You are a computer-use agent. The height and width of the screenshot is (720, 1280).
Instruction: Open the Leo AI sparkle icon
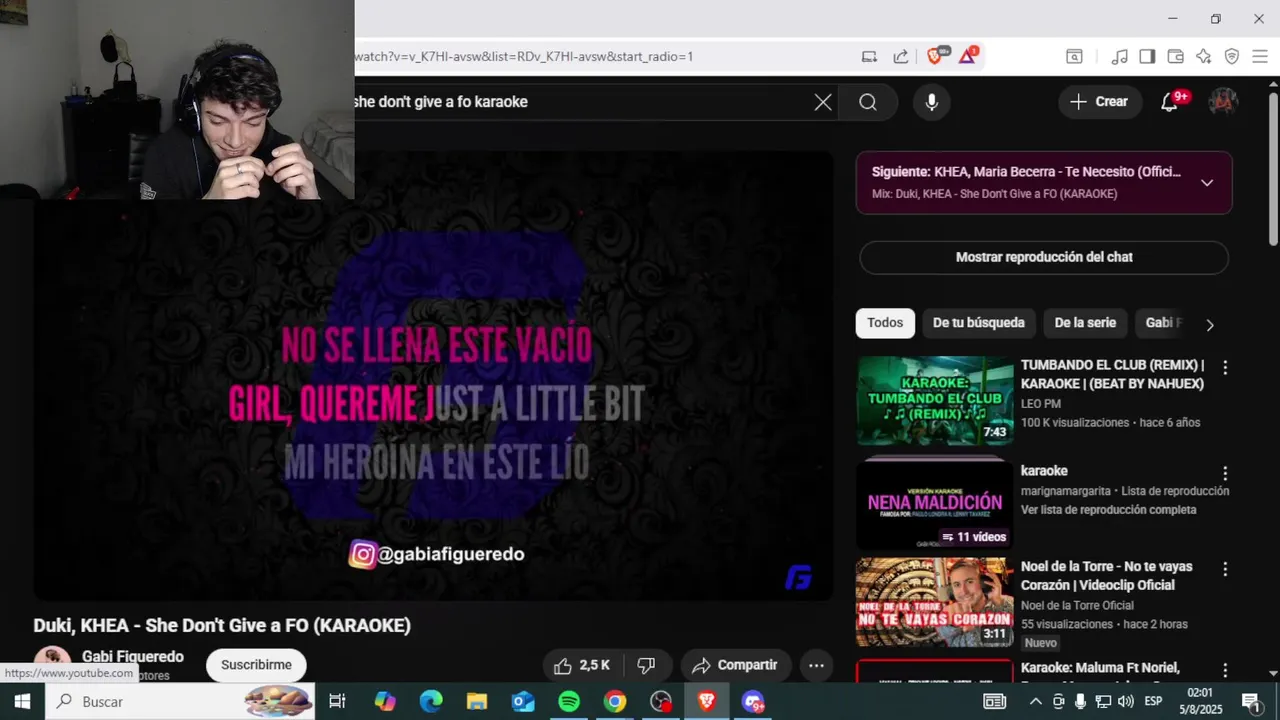pyautogui.click(x=1204, y=56)
